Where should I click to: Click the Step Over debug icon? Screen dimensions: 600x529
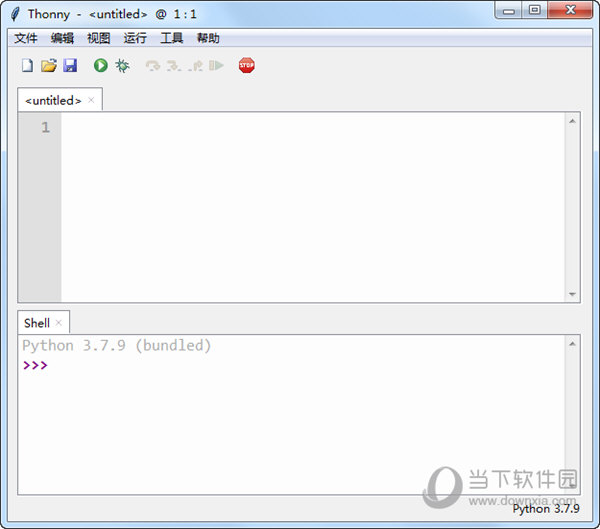(153, 66)
